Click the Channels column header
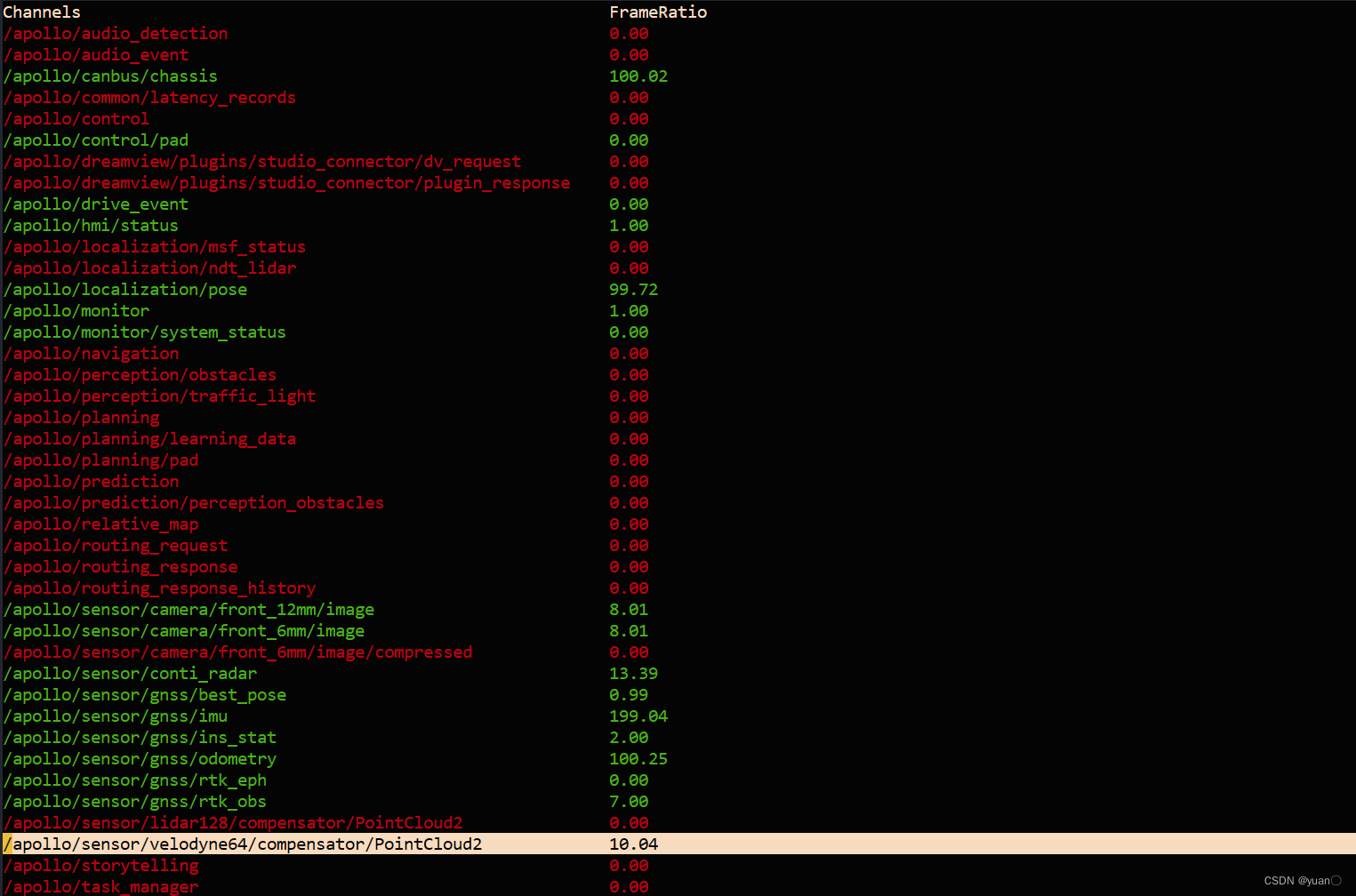 [x=42, y=12]
